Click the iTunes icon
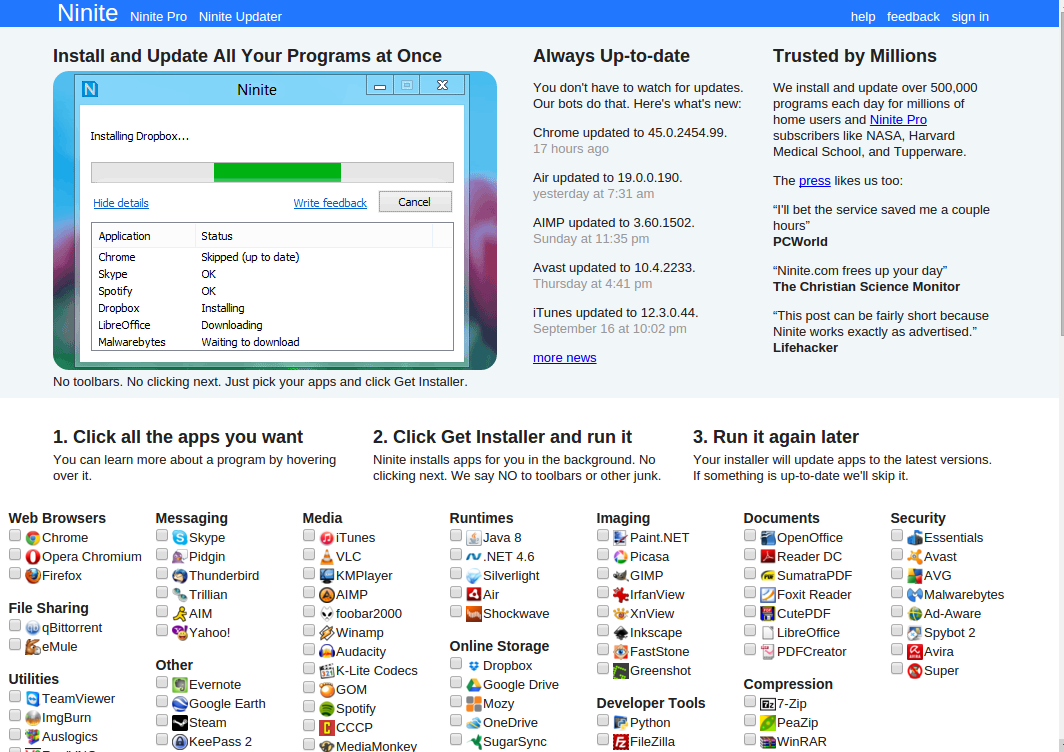Viewport: 1064px width, 752px height. tap(327, 538)
